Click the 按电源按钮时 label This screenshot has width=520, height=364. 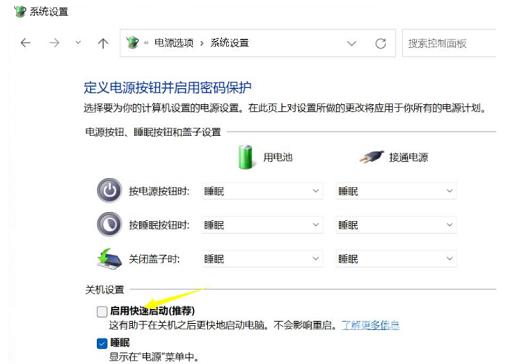[159, 191]
